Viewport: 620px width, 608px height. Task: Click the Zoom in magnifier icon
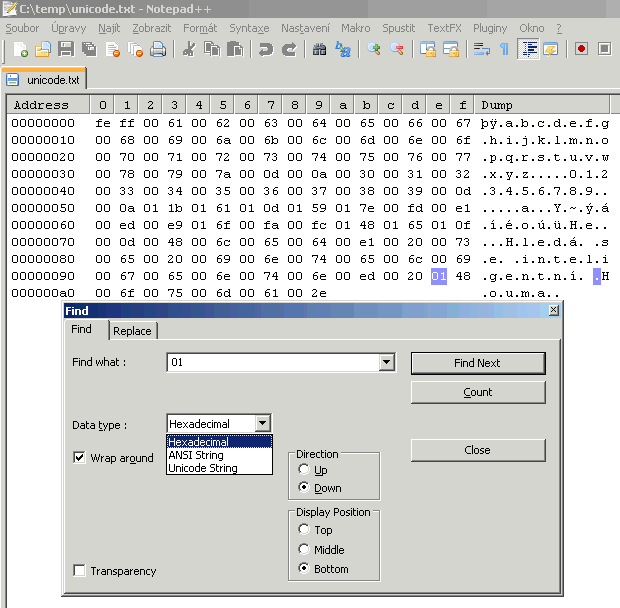pos(374,49)
